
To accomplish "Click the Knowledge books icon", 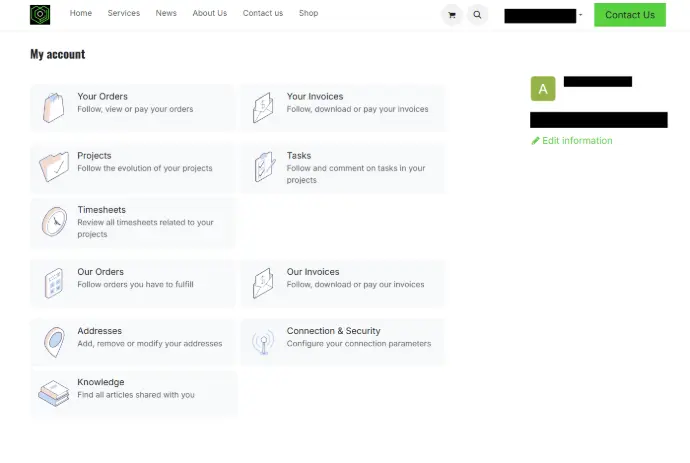I will pyautogui.click(x=54, y=392).
